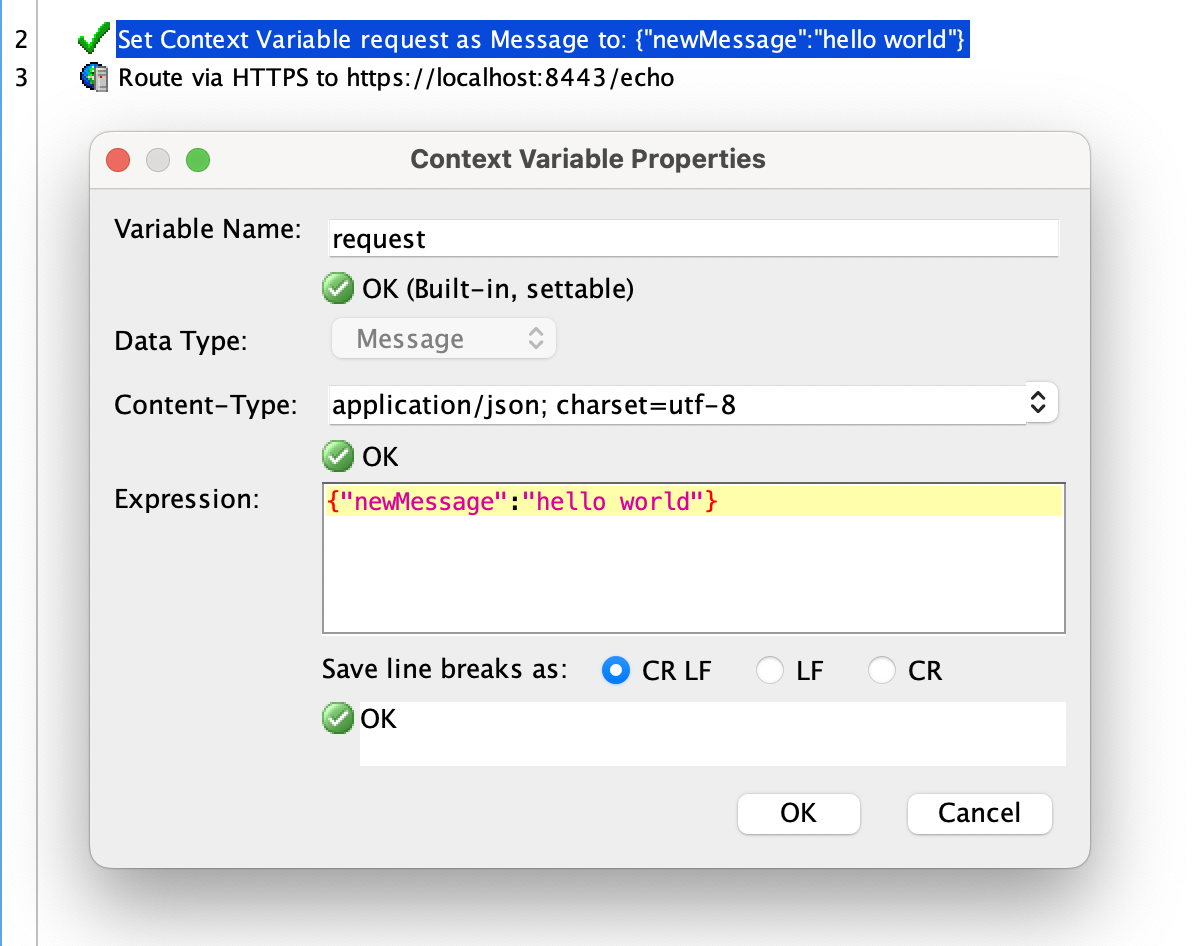Click the green OK validation icon near dialog bottom

(338, 718)
